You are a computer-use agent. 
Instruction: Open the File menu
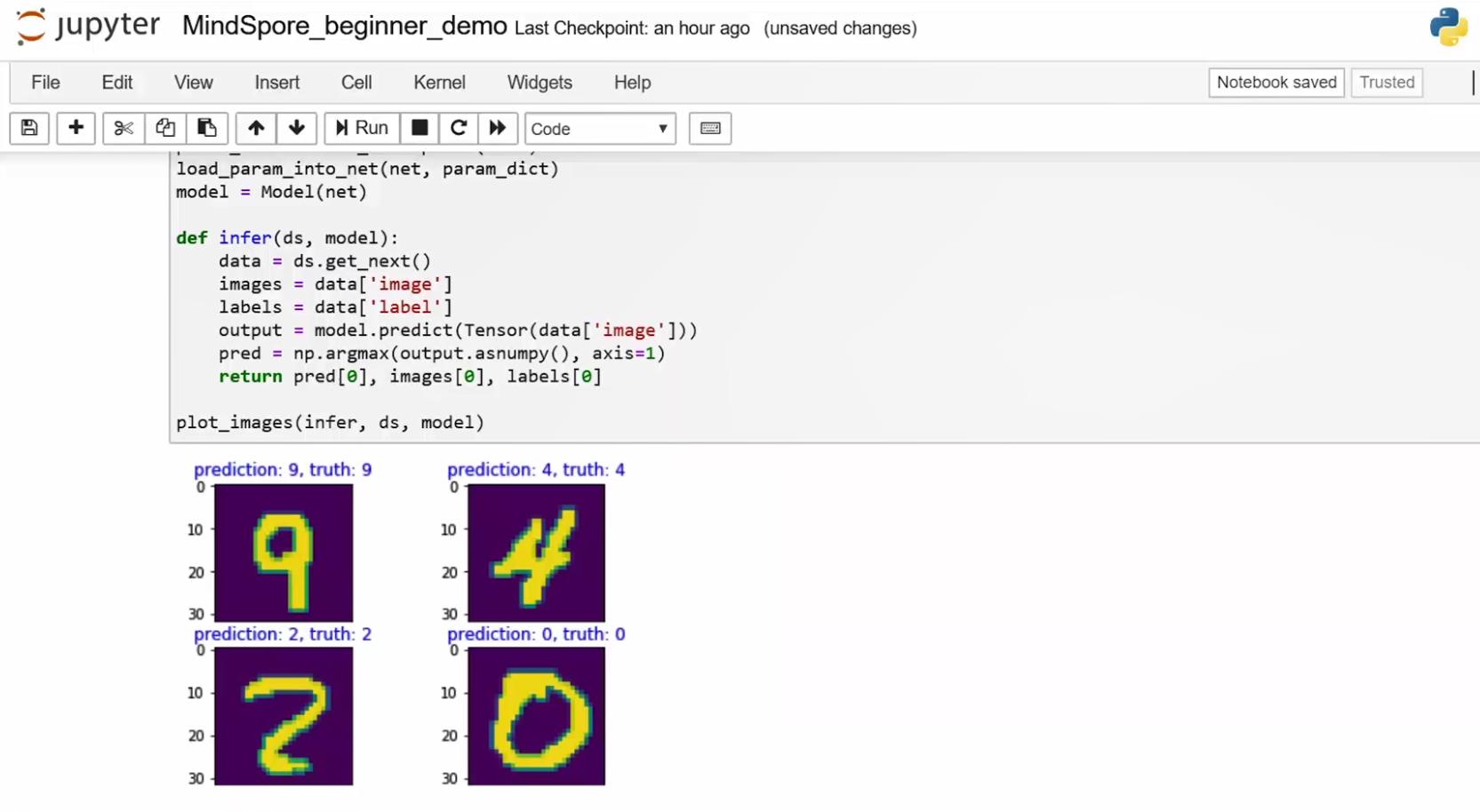[45, 83]
